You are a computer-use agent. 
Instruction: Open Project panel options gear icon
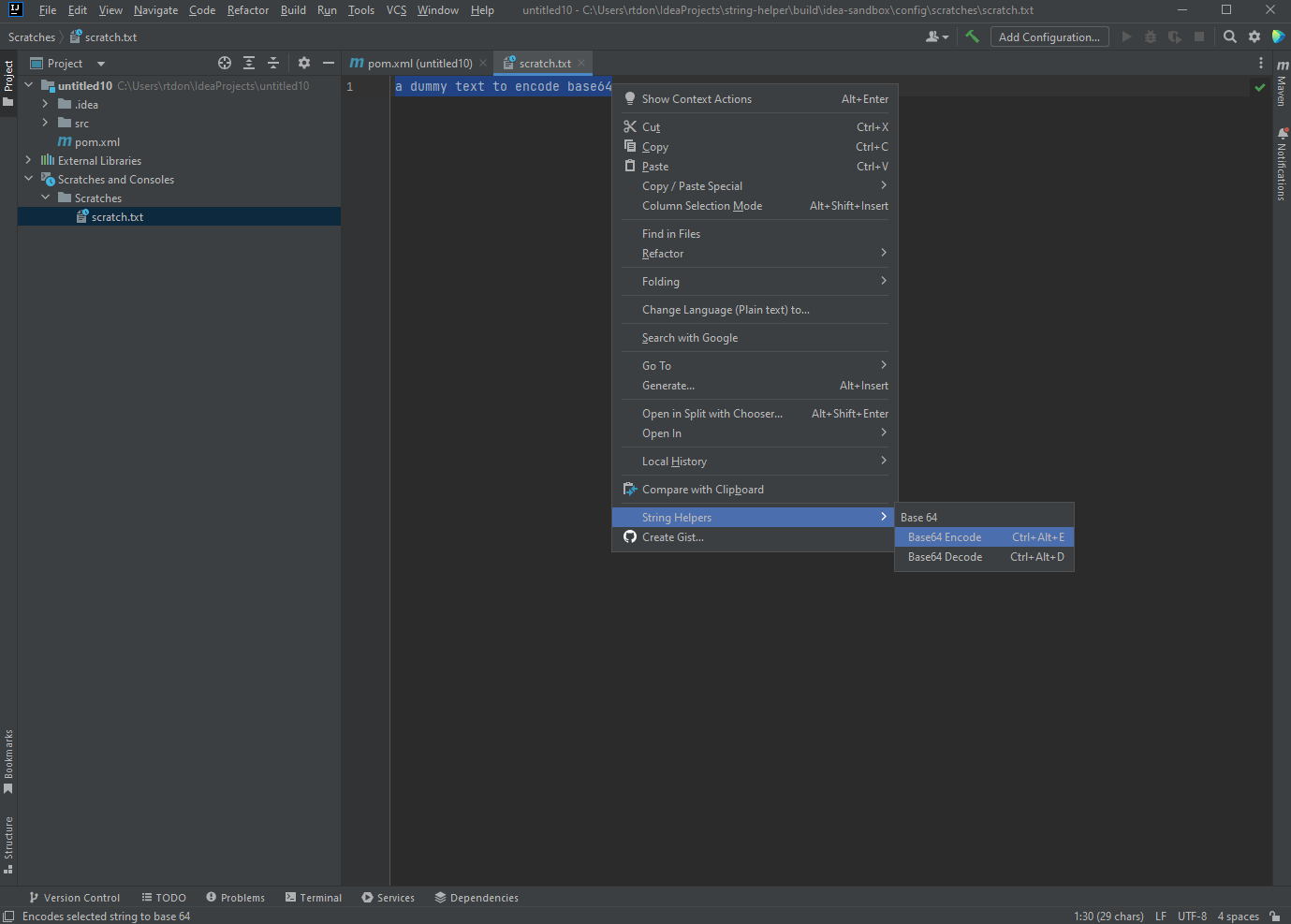click(304, 63)
